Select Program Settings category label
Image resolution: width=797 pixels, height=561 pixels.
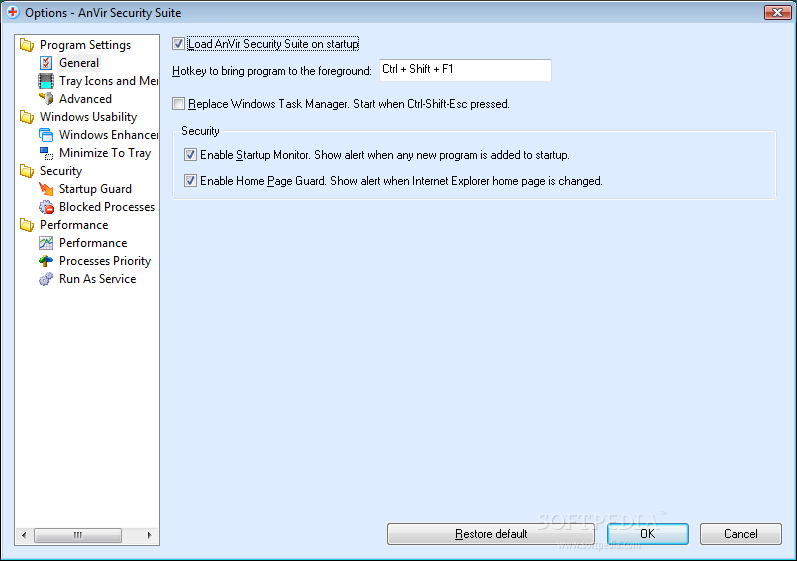(85, 45)
